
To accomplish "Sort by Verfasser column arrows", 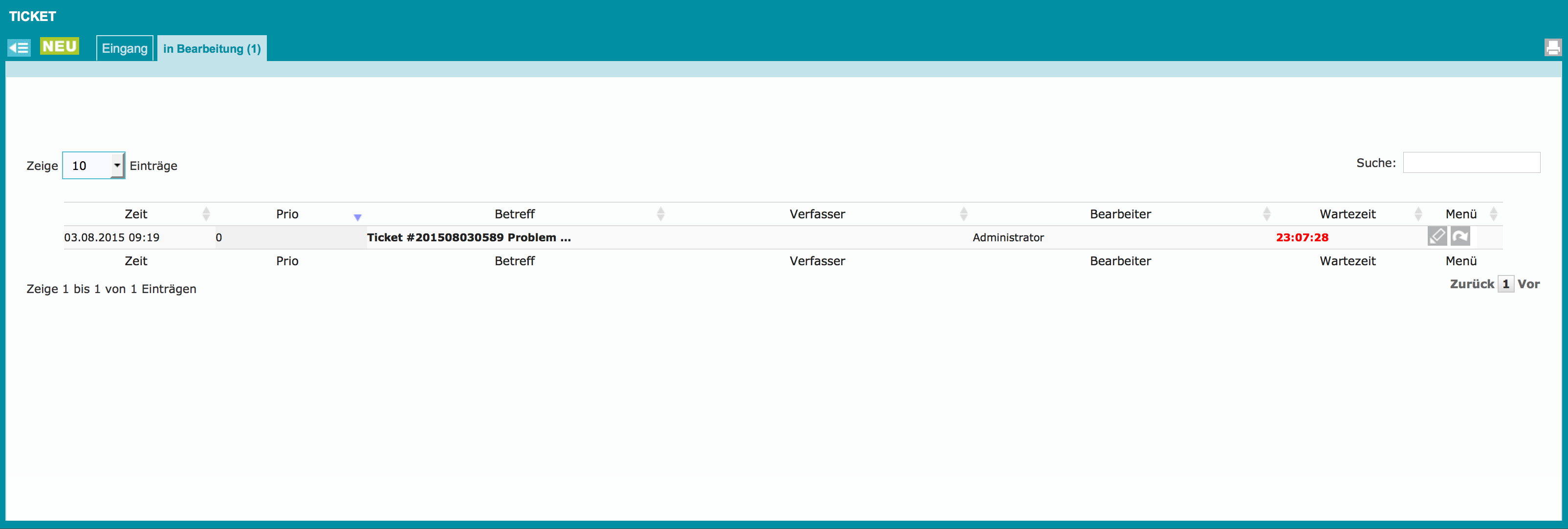I will (x=963, y=214).
